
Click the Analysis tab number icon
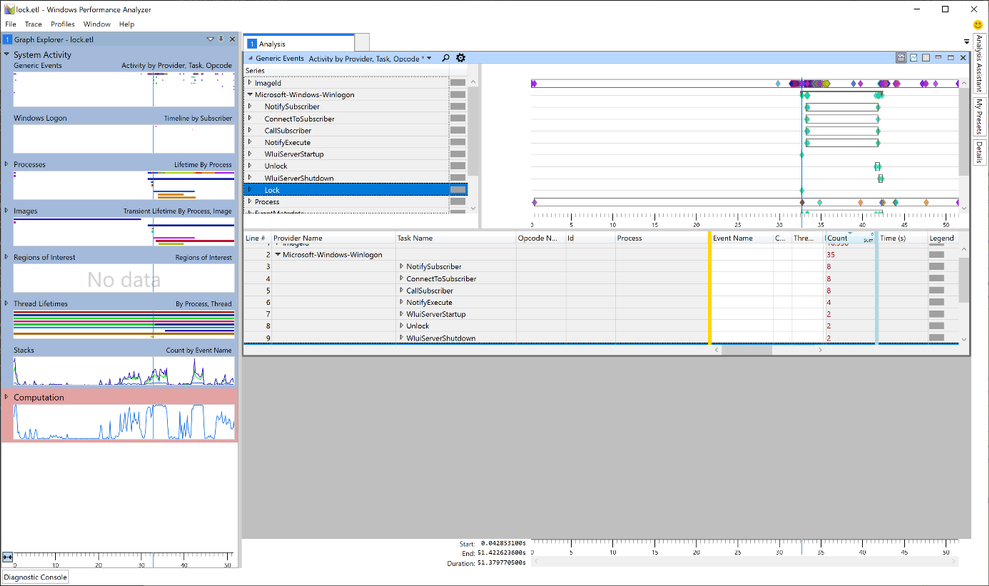tap(252, 44)
